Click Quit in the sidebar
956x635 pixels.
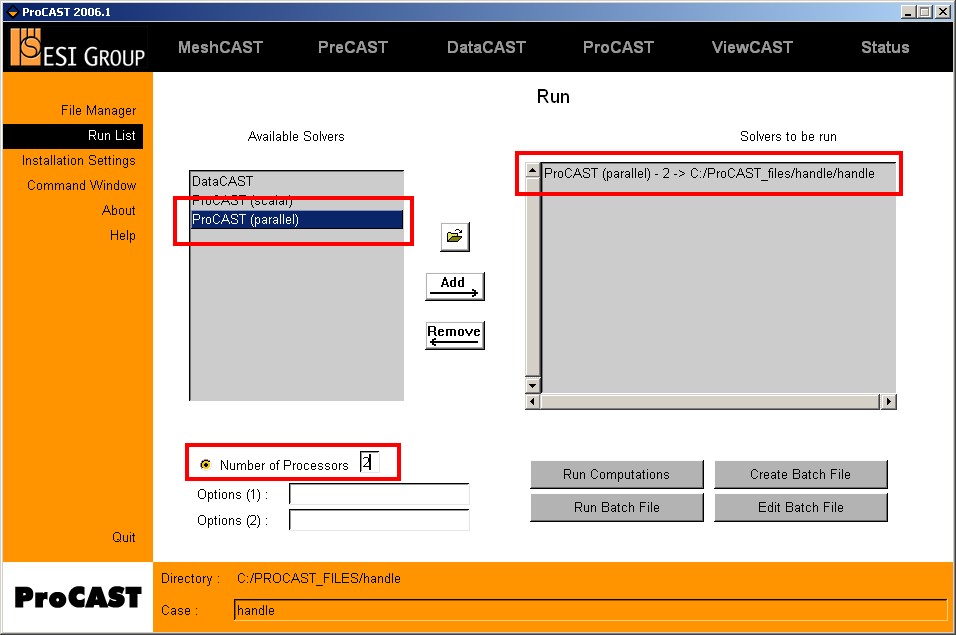[x=124, y=537]
